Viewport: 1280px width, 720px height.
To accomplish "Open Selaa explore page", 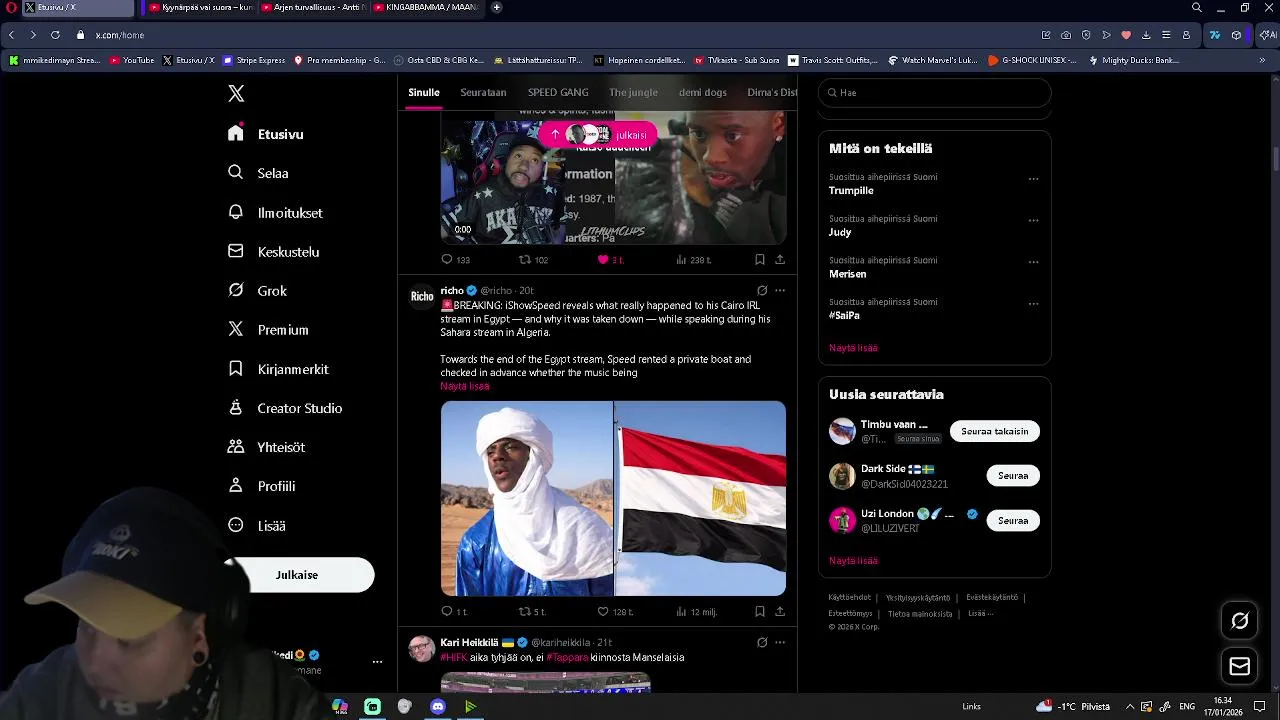I will point(258,173).
